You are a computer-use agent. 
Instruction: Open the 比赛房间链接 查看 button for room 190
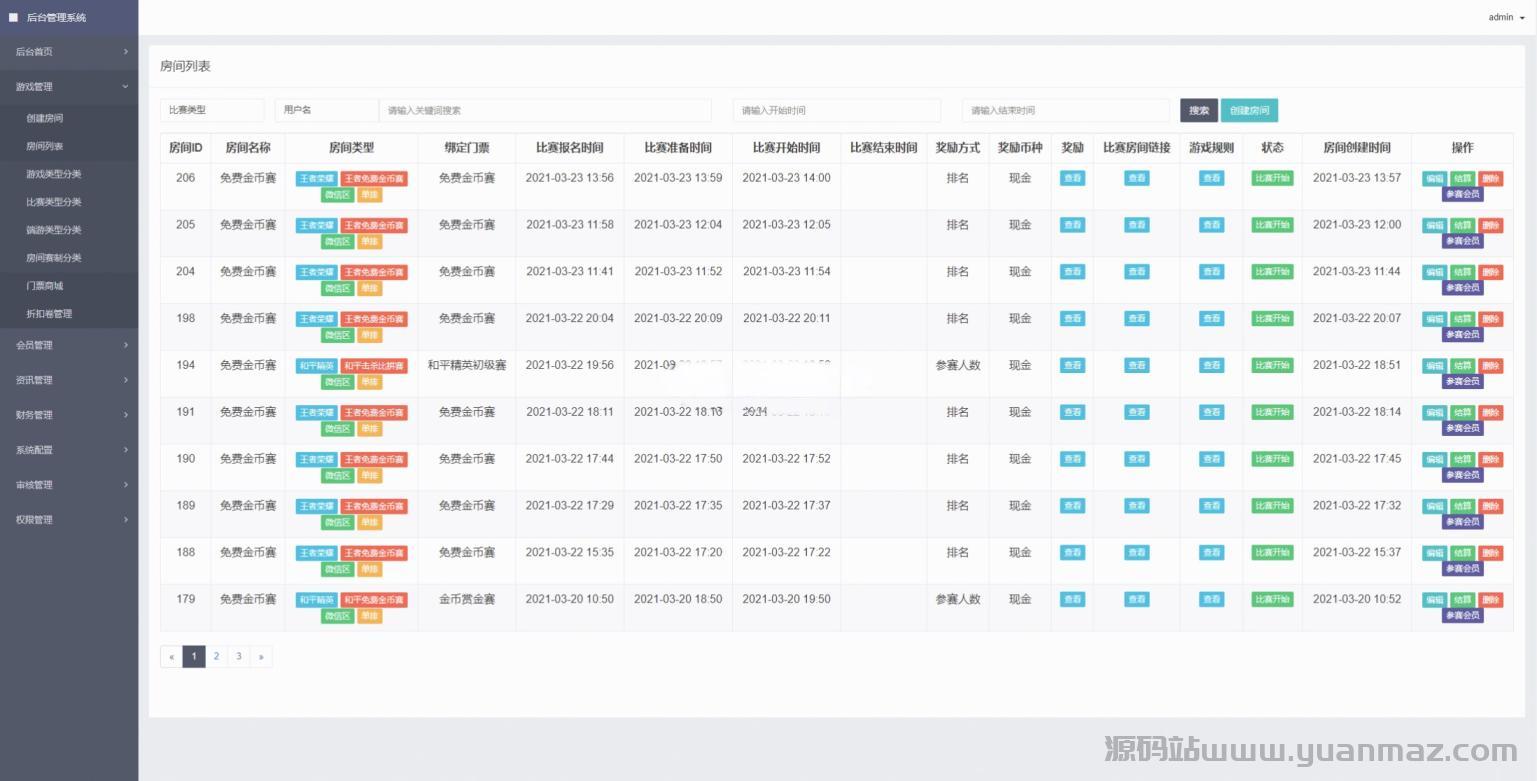pyautogui.click(x=1136, y=459)
